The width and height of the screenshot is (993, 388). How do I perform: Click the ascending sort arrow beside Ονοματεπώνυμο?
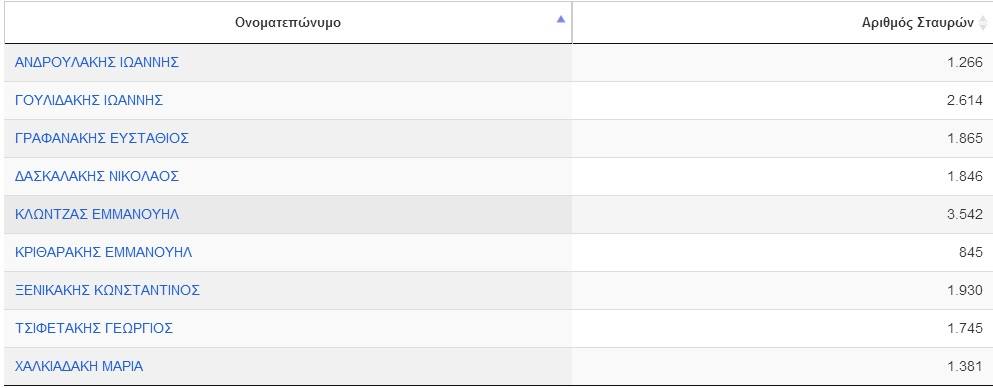(560, 20)
